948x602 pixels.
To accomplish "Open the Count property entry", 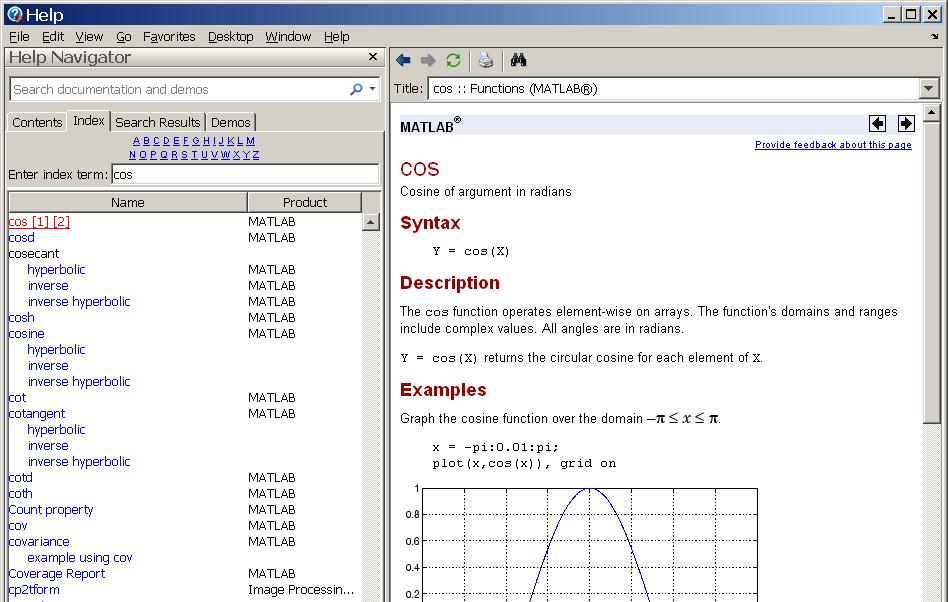I will 51,510.
